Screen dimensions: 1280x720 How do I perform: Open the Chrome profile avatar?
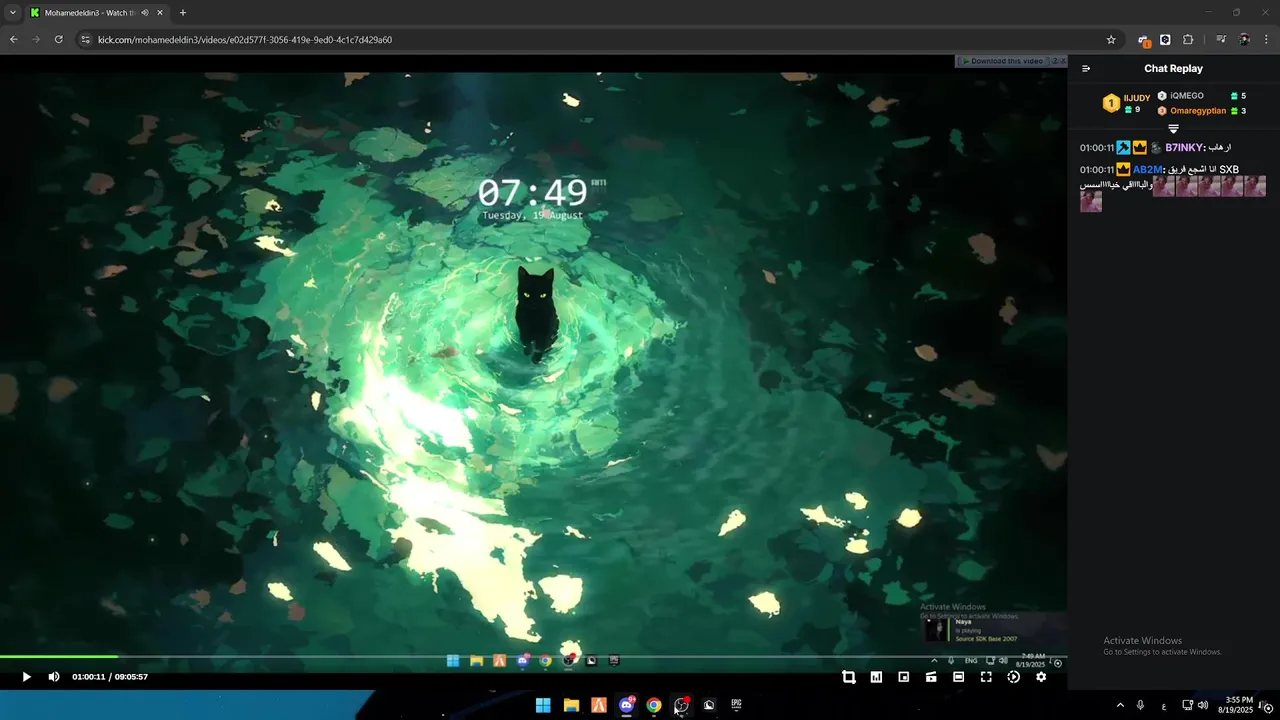coord(1244,40)
